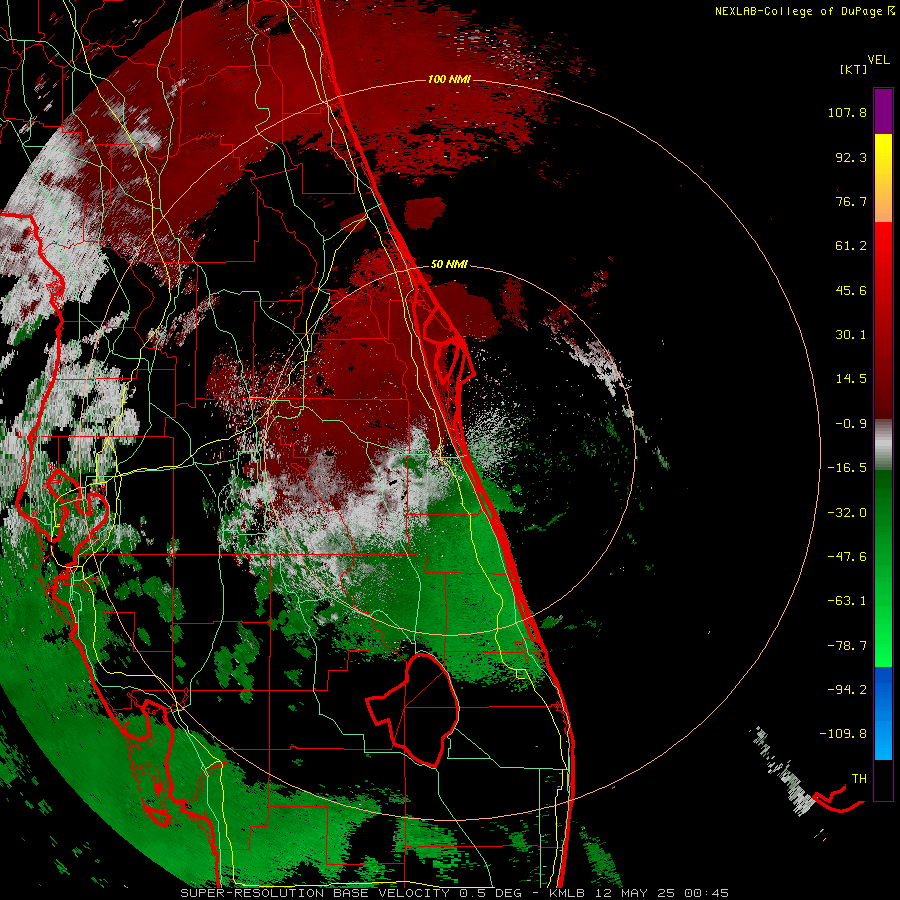Screen dimensions: 900x900
Task: Click the 14.5 velocity scale value
Action: (x=851, y=379)
